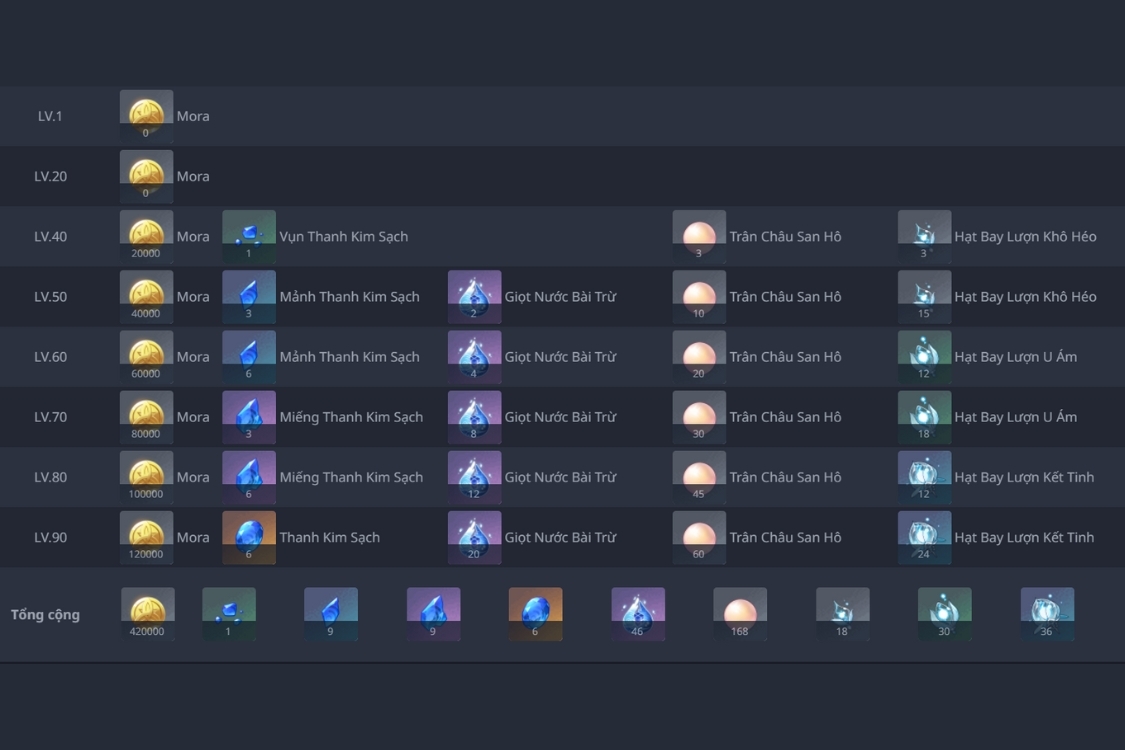The width and height of the screenshot is (1125, 750).
Task: Click total sliver icon showing 1 in Tổng cộng
Action: (x=229, y=614)
